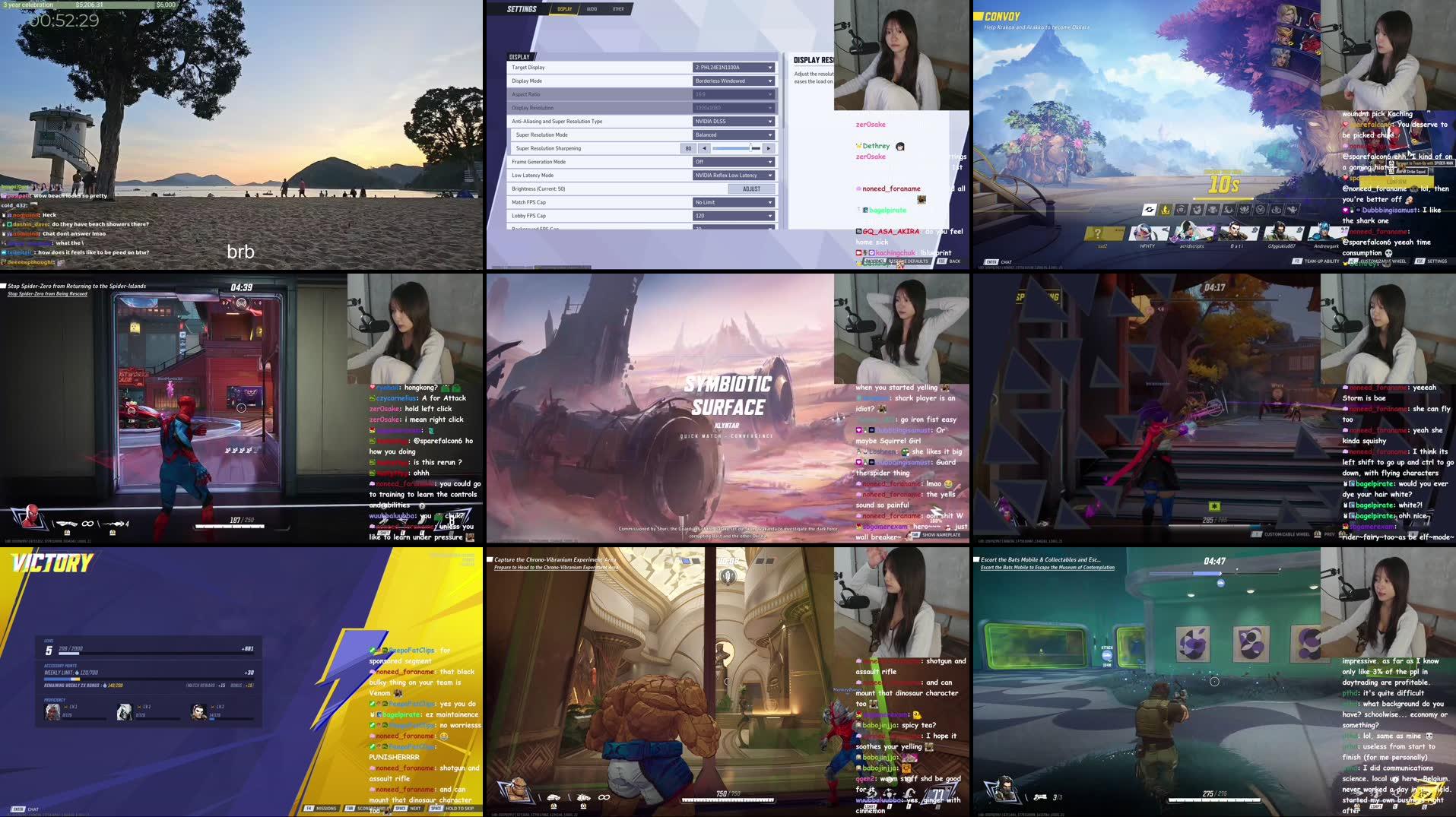Image resolution: width=1456 pixels, height=817 pixels.
Task: Click the 04:39 match timer
Action: [242, 287]
